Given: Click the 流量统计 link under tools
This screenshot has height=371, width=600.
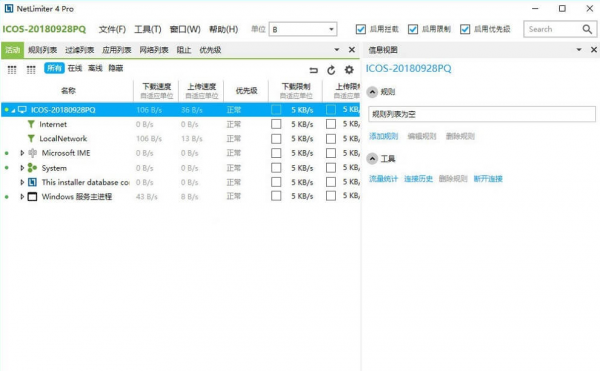Looking at the screenshot, I should click(x=383, y=178).
